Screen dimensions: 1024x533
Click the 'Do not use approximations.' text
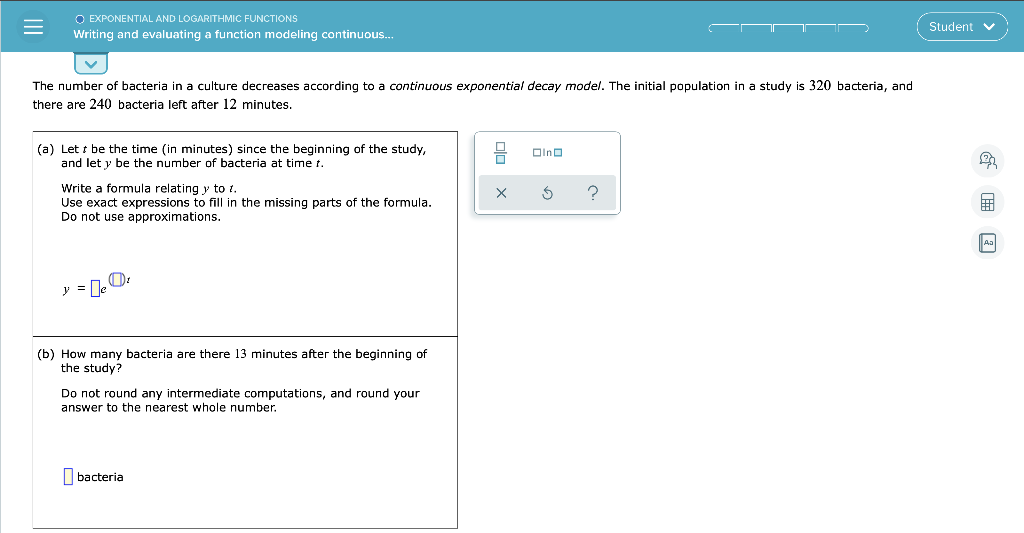point(141,217)
